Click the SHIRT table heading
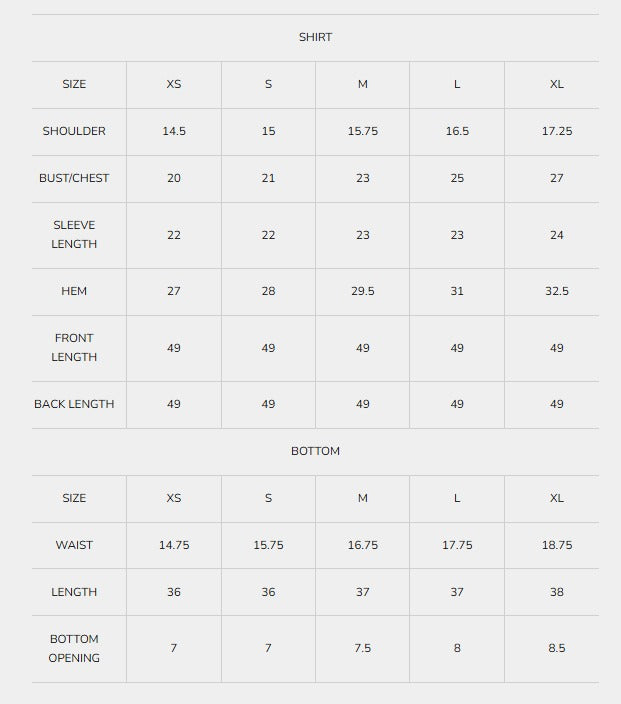 315,37
